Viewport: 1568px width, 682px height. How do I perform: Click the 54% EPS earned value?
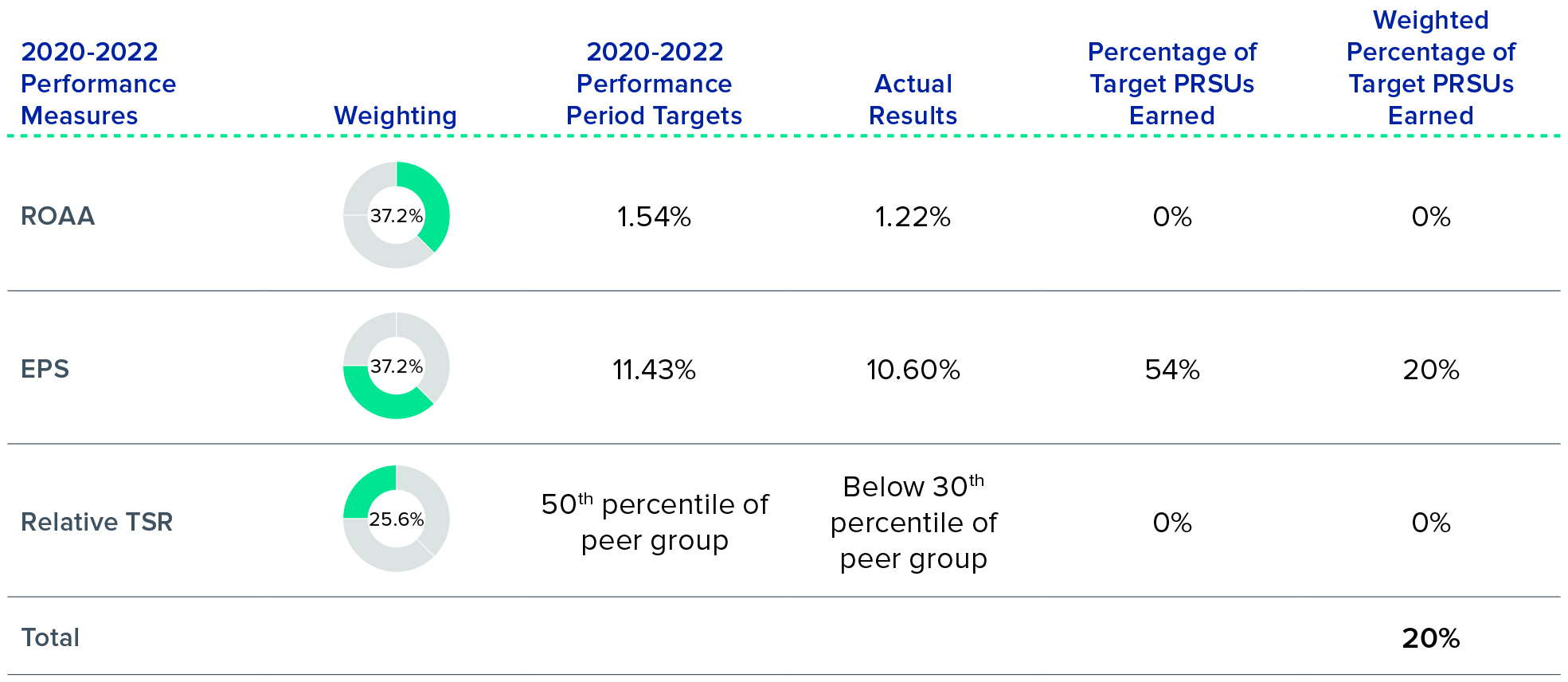(x=1172, y=370)
